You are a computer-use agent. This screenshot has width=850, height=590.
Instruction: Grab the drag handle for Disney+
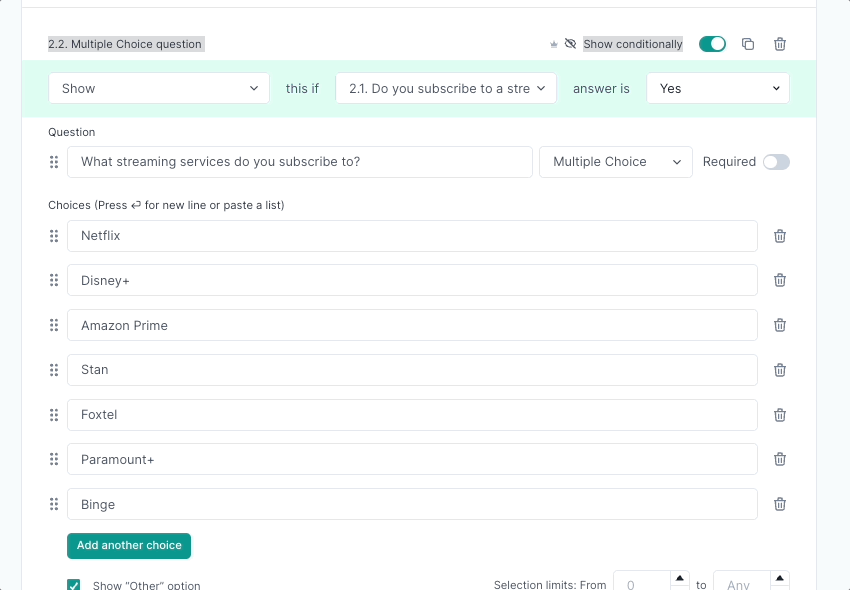click(54, 280)
